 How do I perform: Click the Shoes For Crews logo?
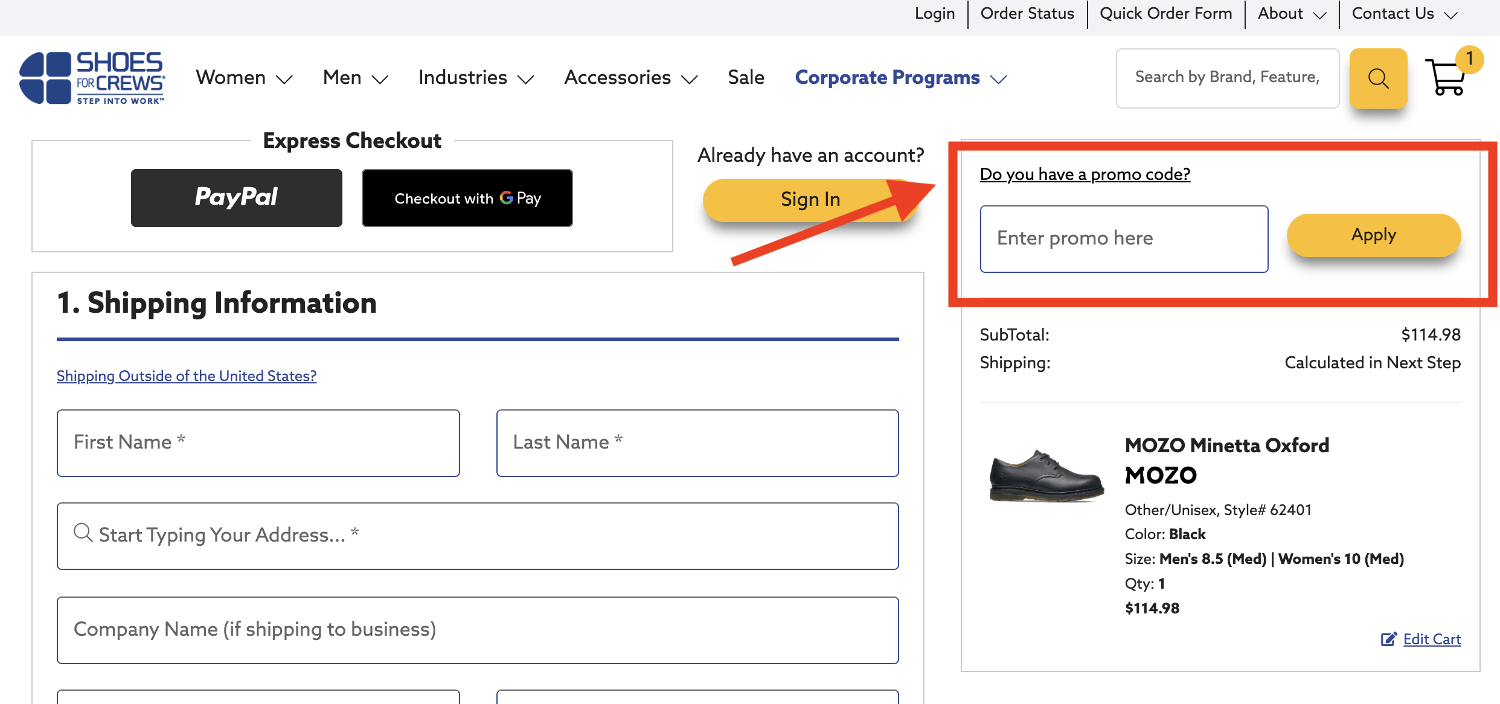92,78
